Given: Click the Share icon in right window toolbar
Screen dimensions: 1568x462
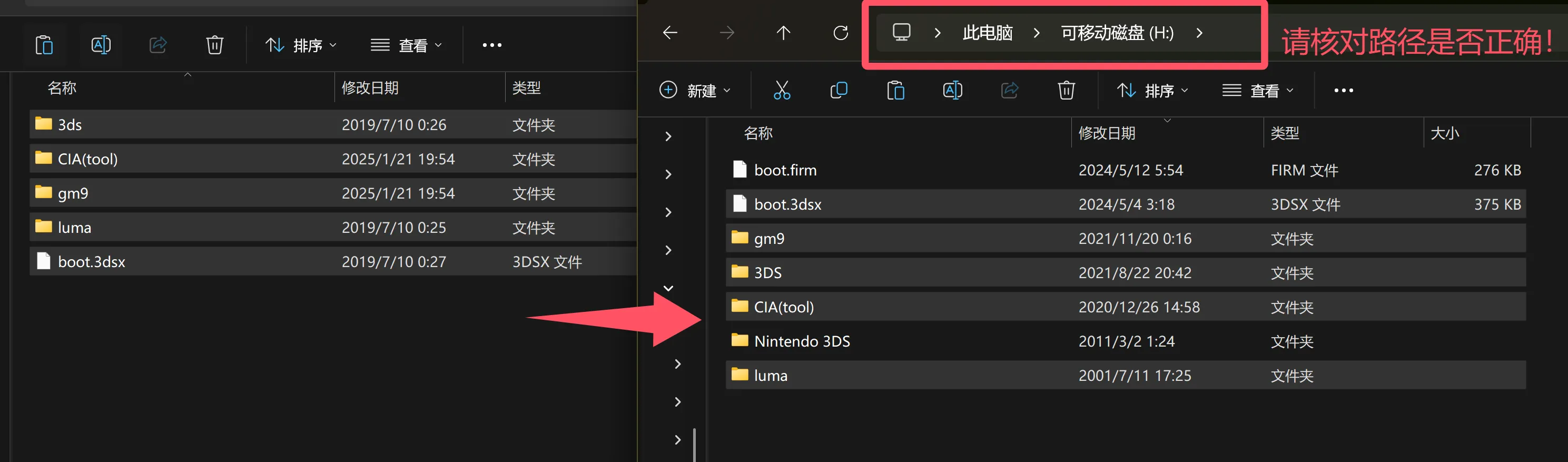Looking at the screenshot, I should pos(1009,91).
